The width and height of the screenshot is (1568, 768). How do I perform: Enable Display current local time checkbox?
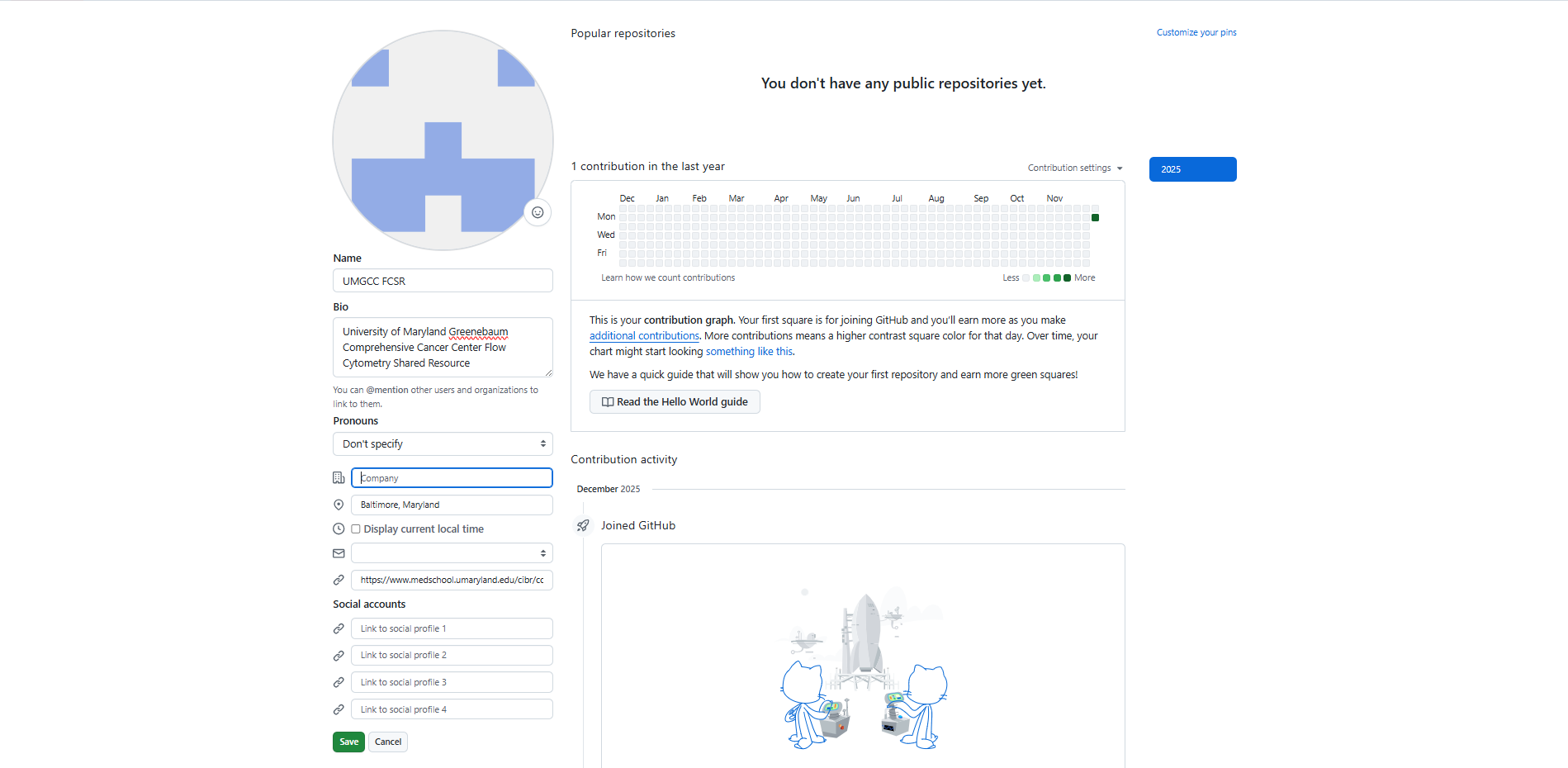pyautogui.click(x=356, y=529)
